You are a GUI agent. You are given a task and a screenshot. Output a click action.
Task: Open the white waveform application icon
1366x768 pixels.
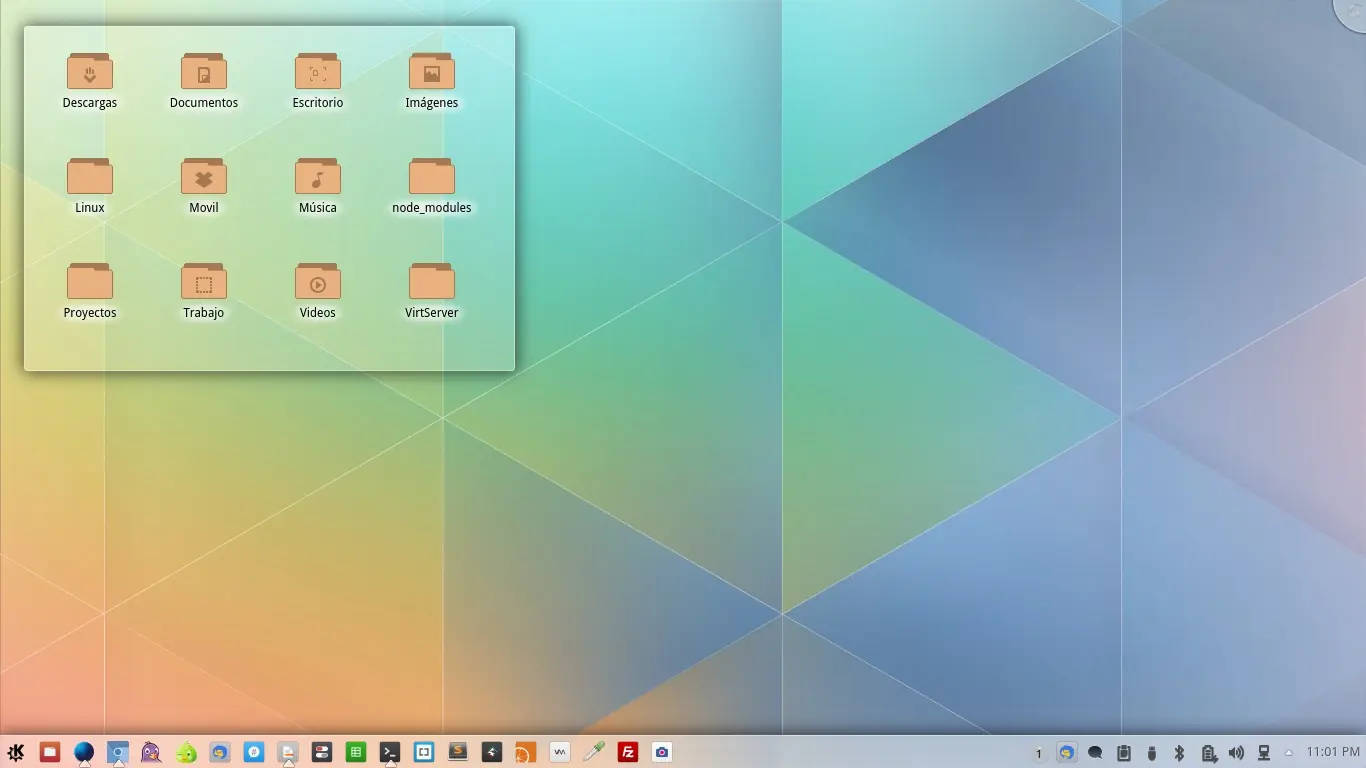[x=560, y=752]
